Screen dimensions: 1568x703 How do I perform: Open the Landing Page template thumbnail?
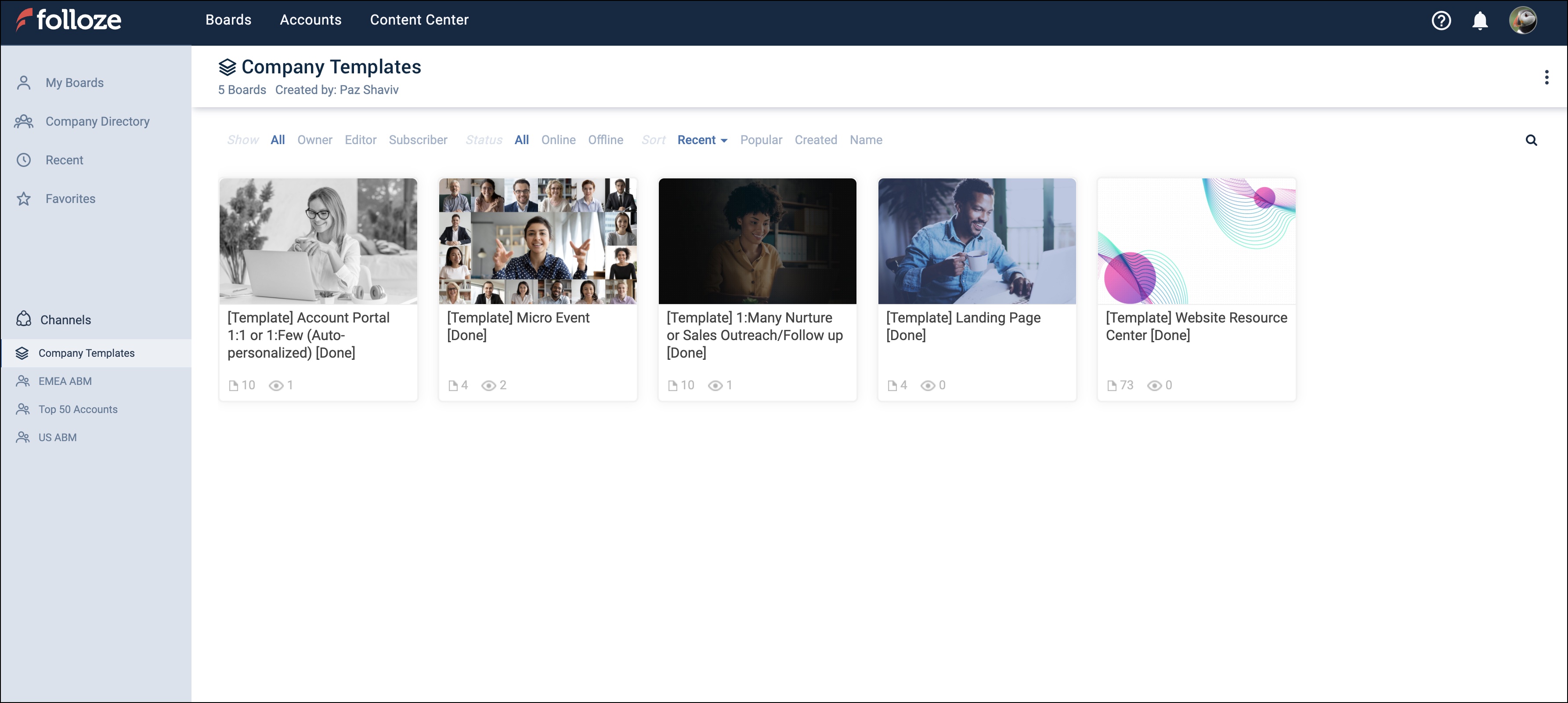tap(976, 241)
